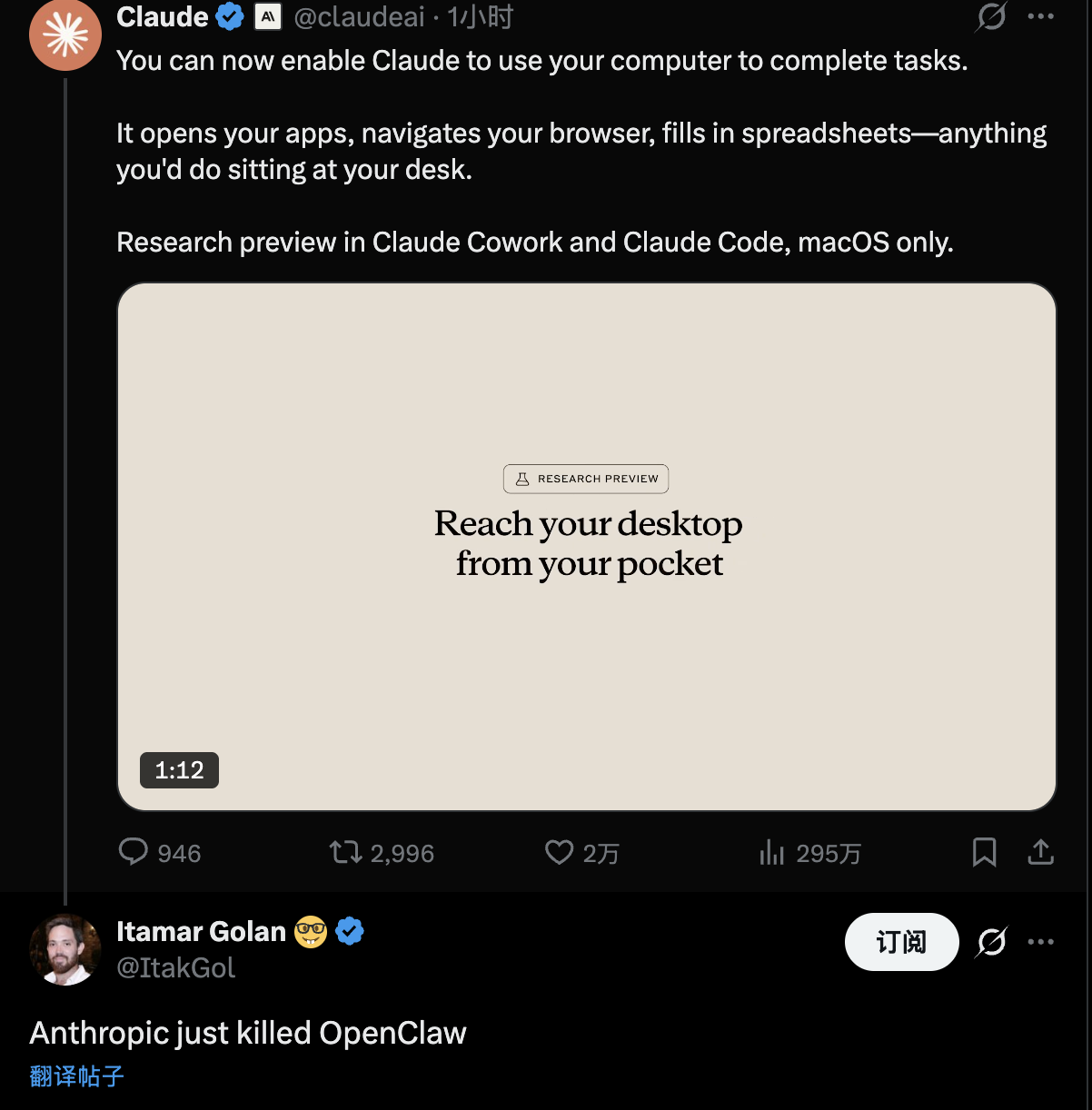Screen dimensions: 1092x1110
Task: Open view analytics via the bar chart icon
Action: click(771, 853)
